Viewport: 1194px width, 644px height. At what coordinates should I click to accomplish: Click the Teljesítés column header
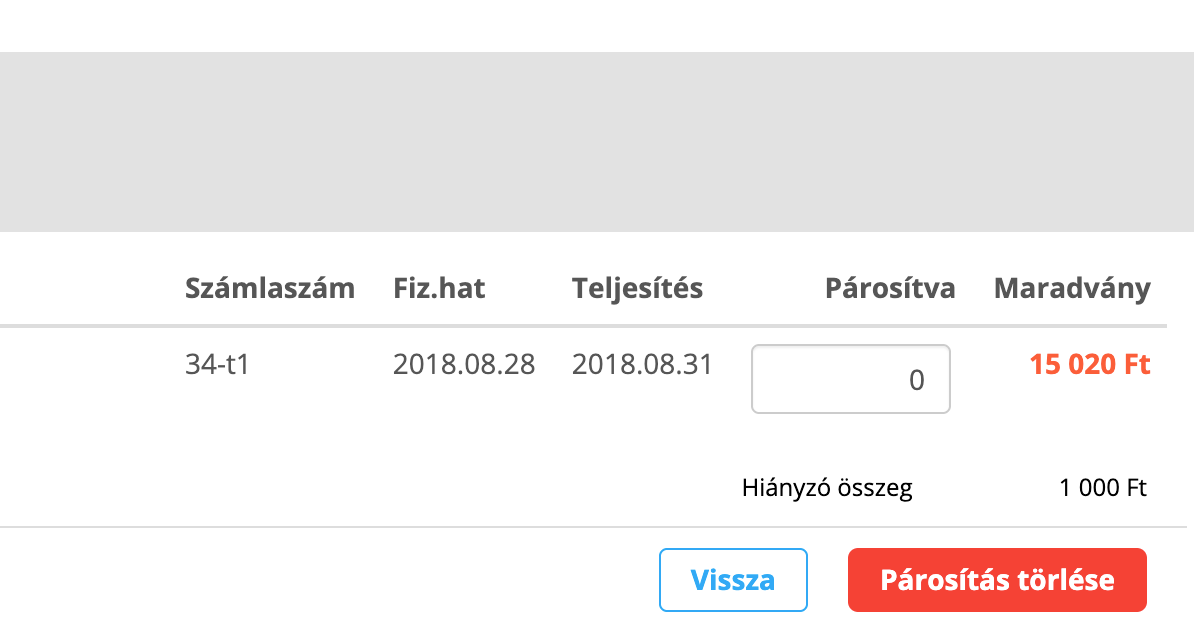(637, 289)
